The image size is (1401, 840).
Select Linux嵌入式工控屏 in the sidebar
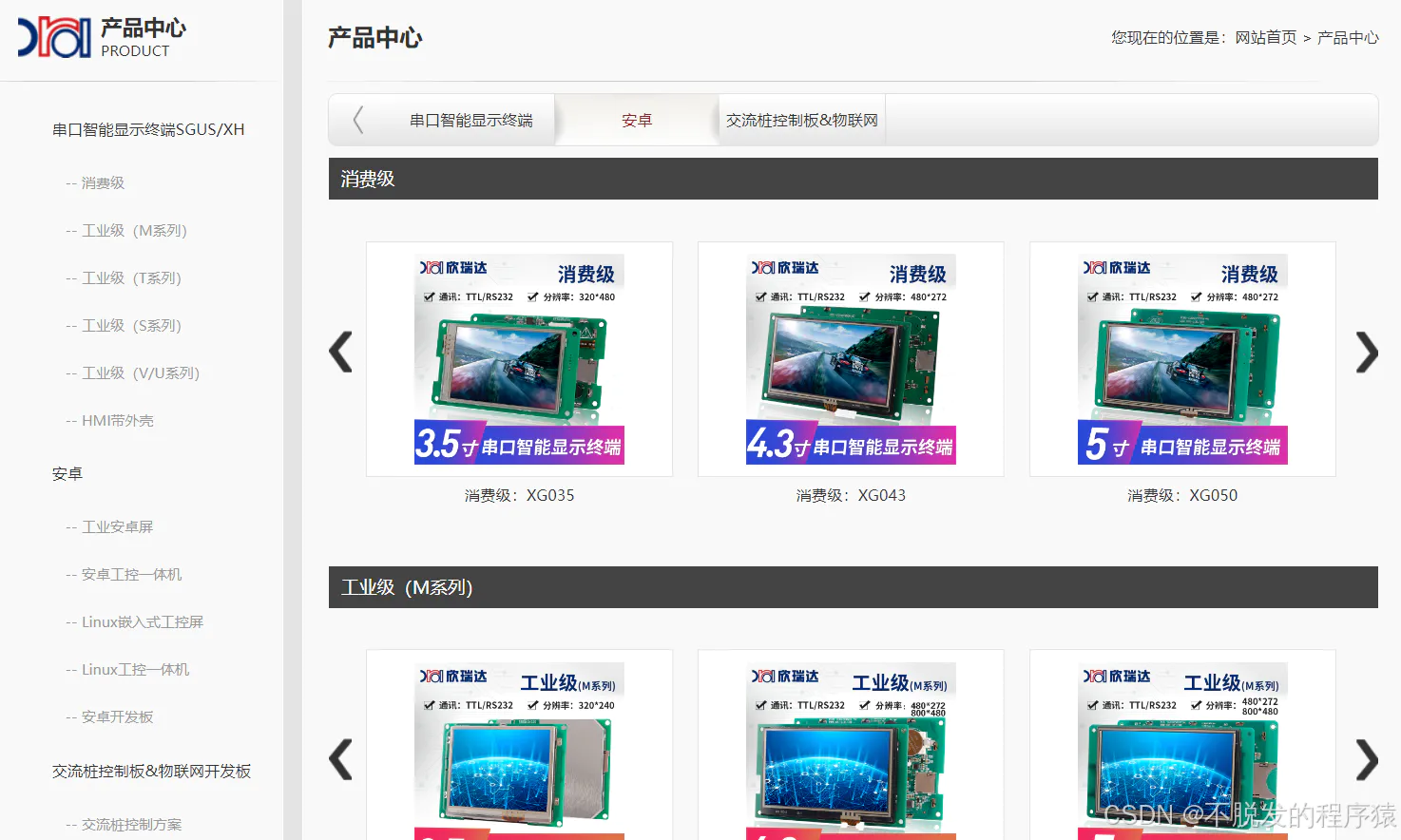click(143, 621)
